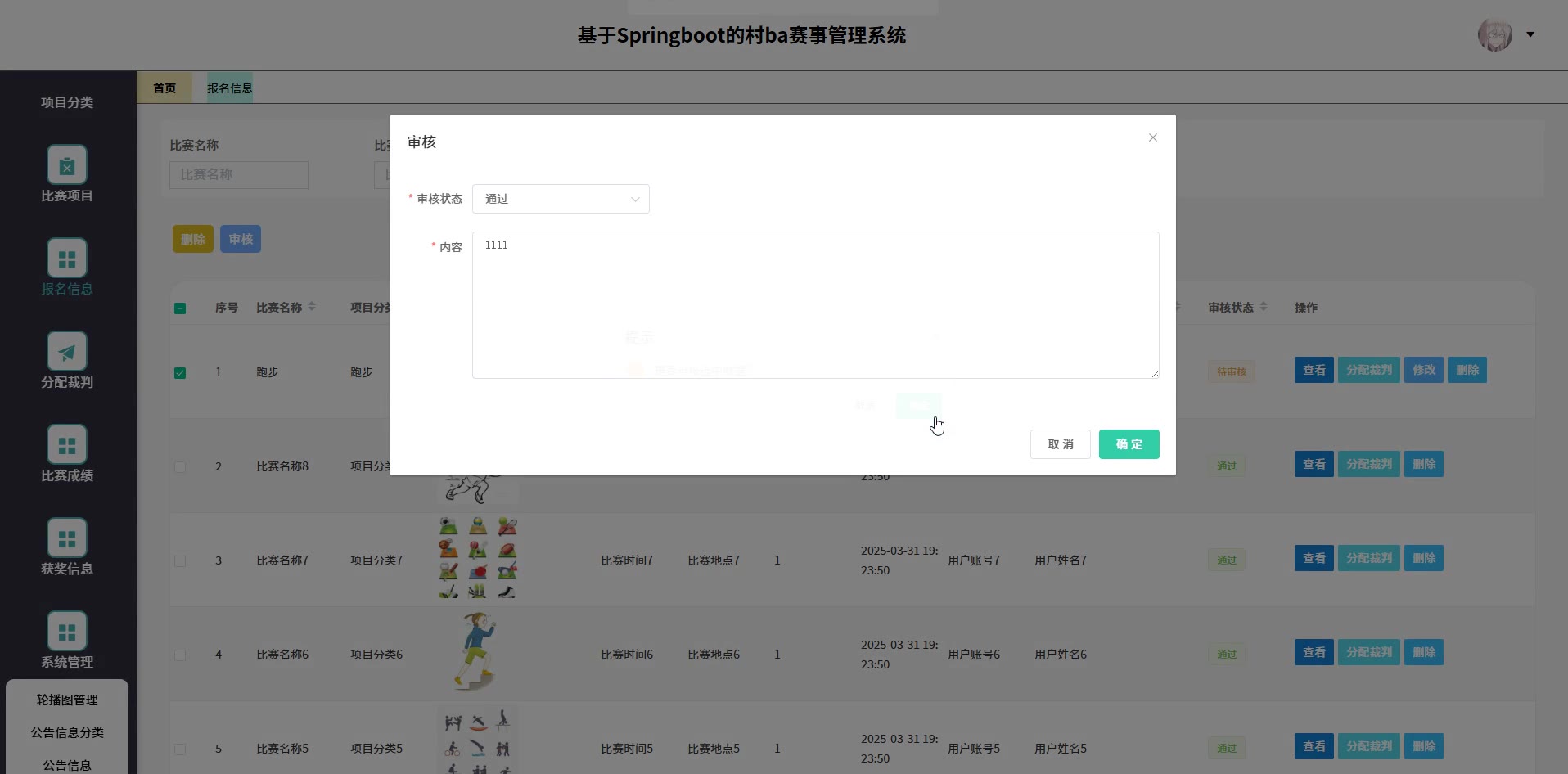1568x774 pixels.
Task: Uncheck the checkbox for row 跑步
Action: 180,373
